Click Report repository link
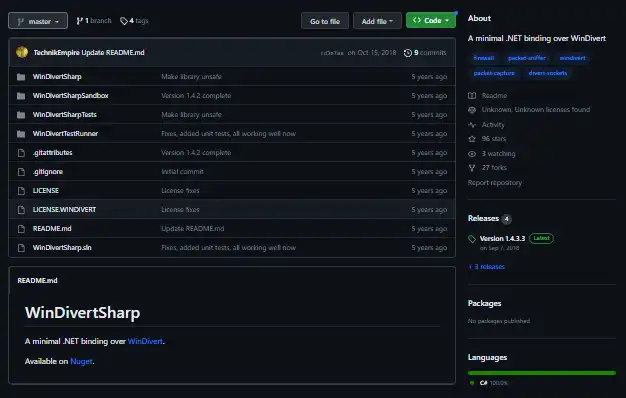 (495, 183)
